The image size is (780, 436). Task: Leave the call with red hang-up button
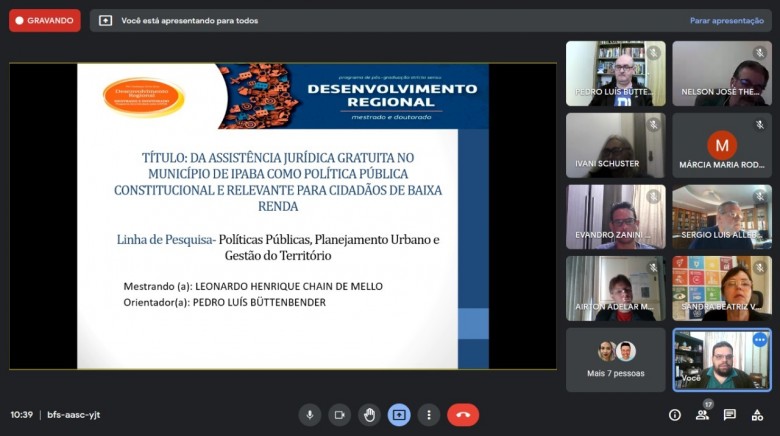click(463, 415)
